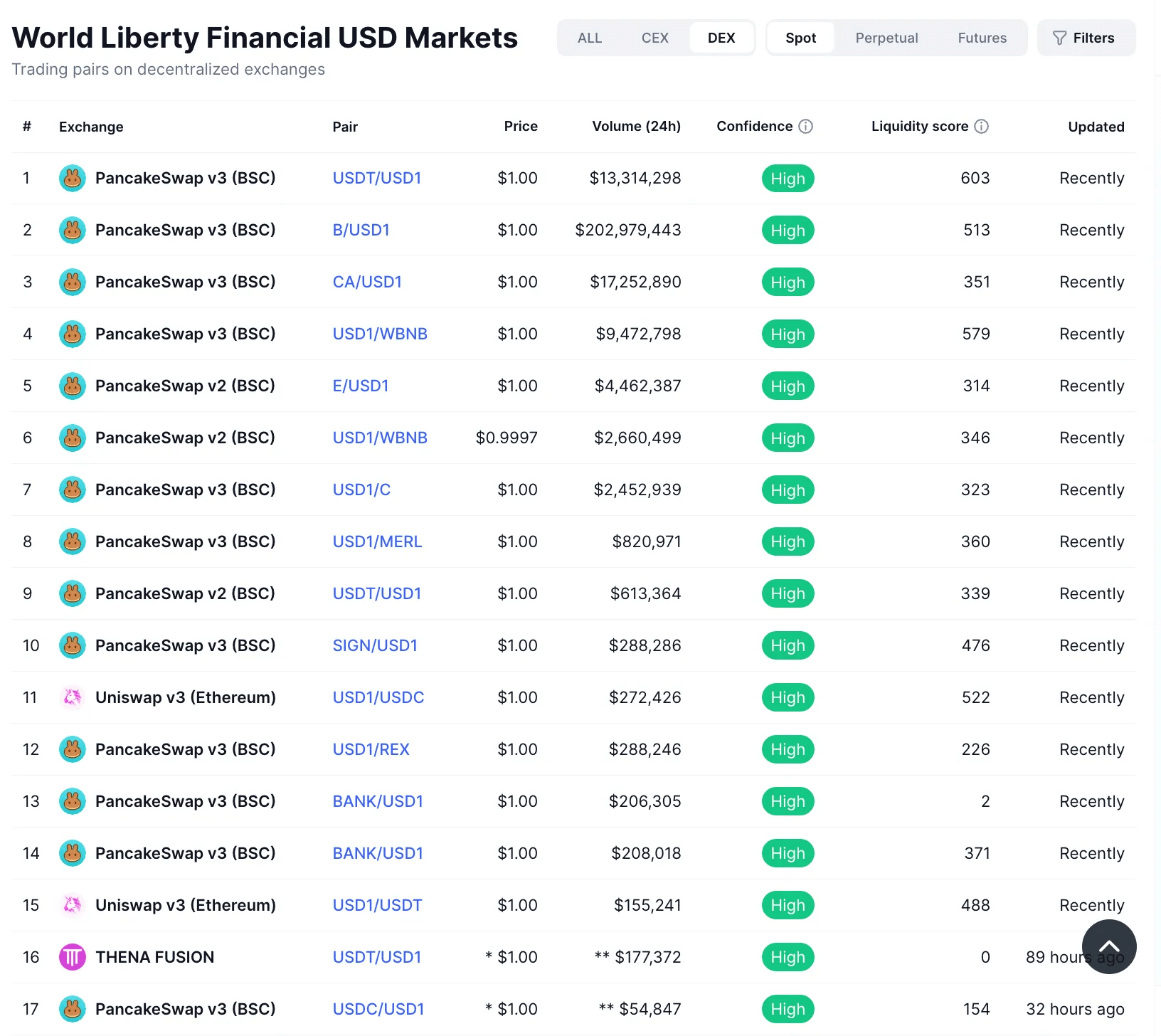Viewport: 1161px width, 1036px height.
Task: Click the Spot tab label
Action: [800, 38]
